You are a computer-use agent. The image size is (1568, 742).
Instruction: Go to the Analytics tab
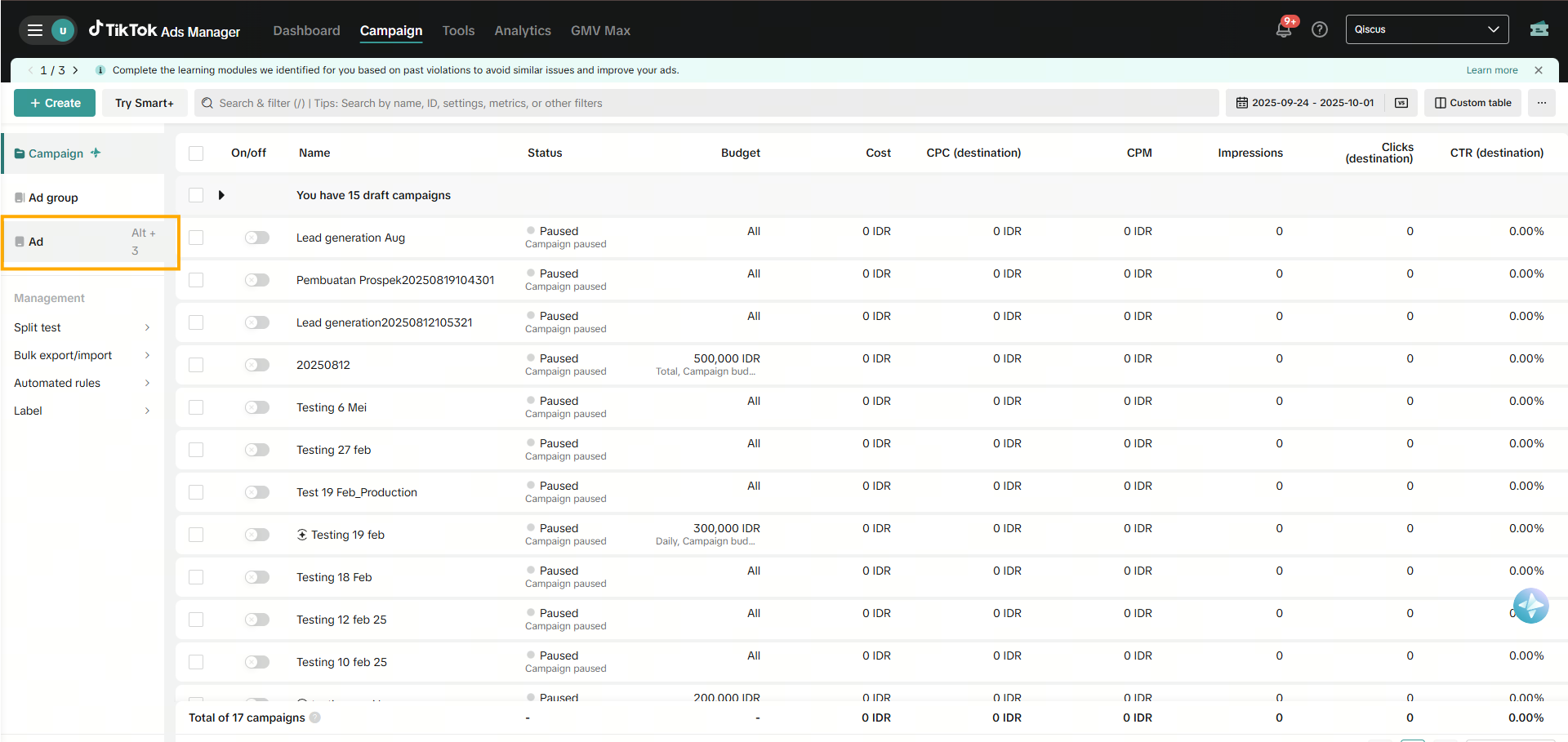click(522, 30)
